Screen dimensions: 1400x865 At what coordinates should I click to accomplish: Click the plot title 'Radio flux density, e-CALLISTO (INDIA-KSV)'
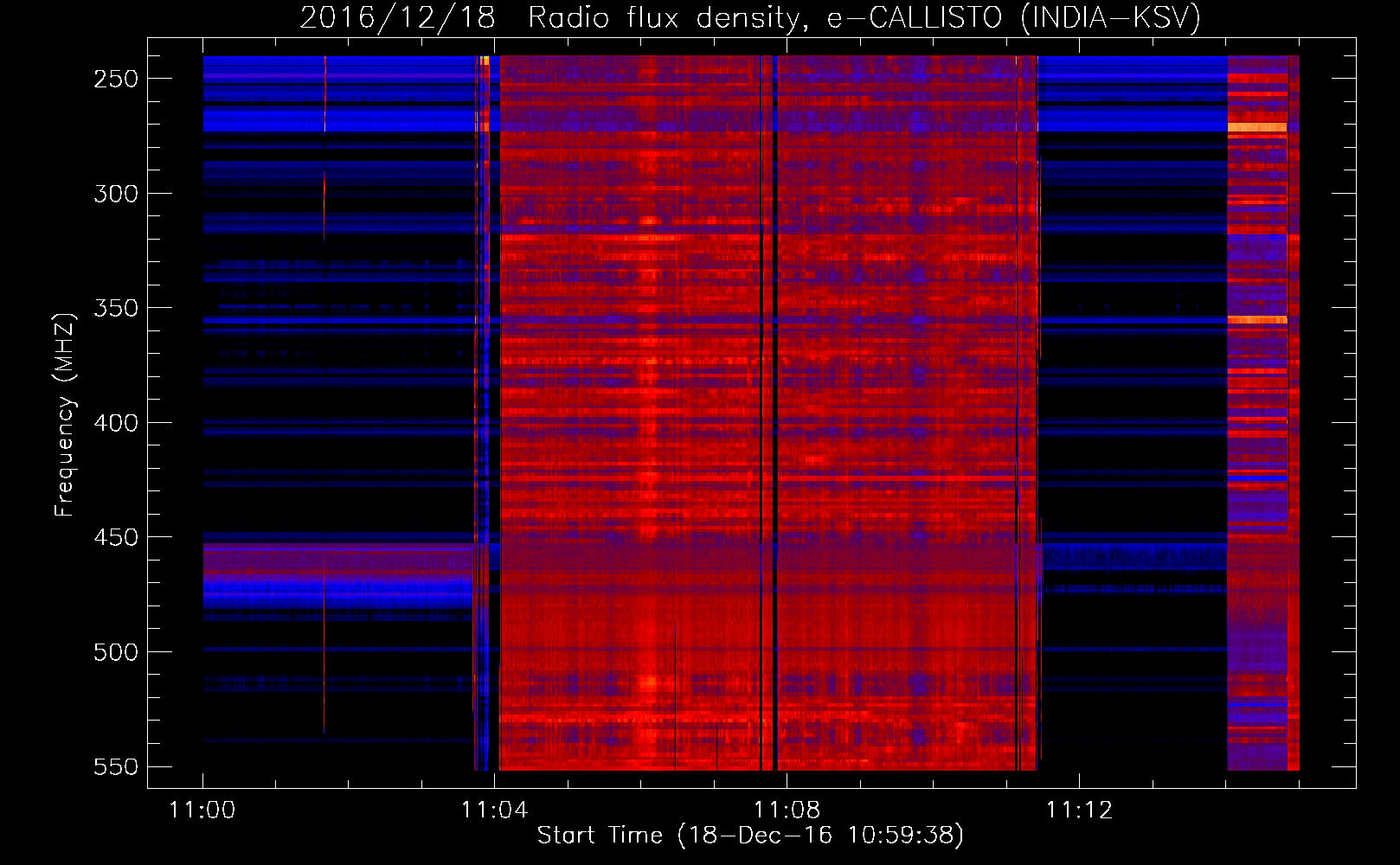point(864,18)
